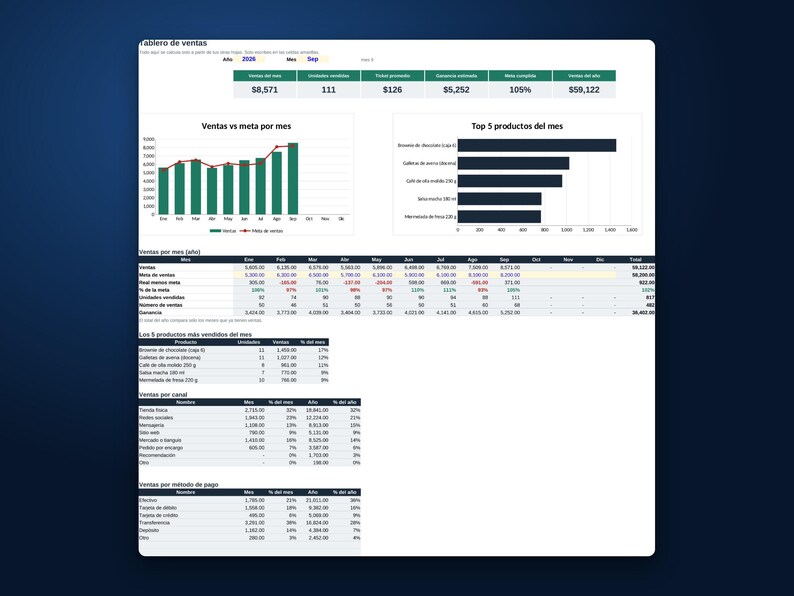Click 'Ventas por método de pago' section heading

click(179, 485)
